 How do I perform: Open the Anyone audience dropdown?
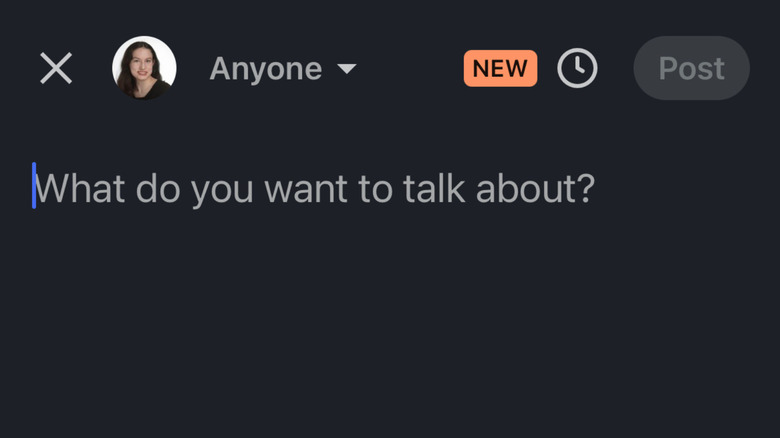[x=282, y=69]
